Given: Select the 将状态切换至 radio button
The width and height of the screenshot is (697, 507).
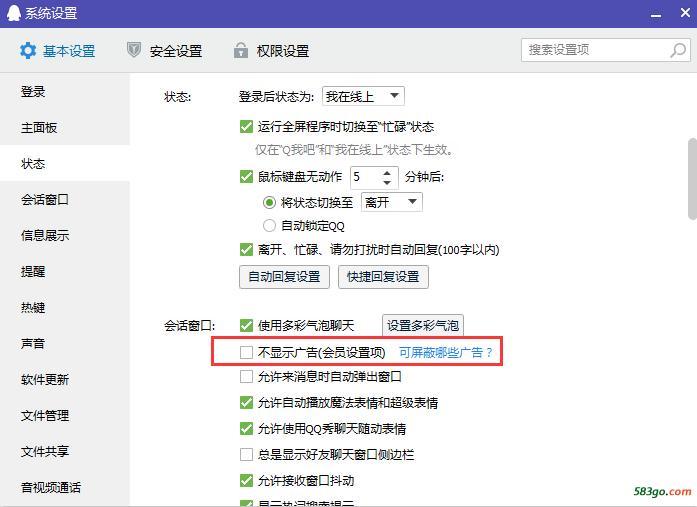Looking at the screenshot, I should [269, 203].
